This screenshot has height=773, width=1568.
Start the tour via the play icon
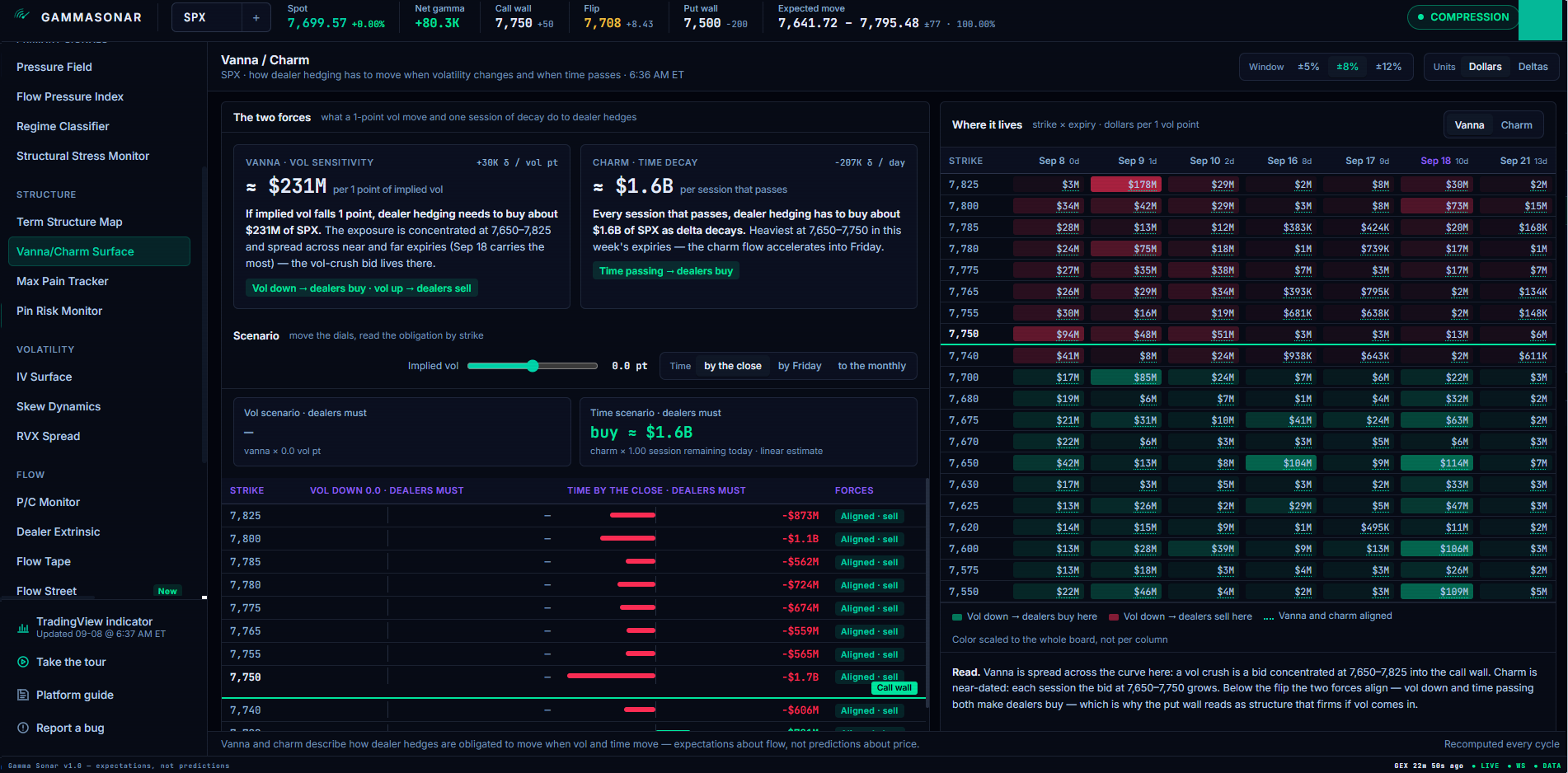[23, 662]
